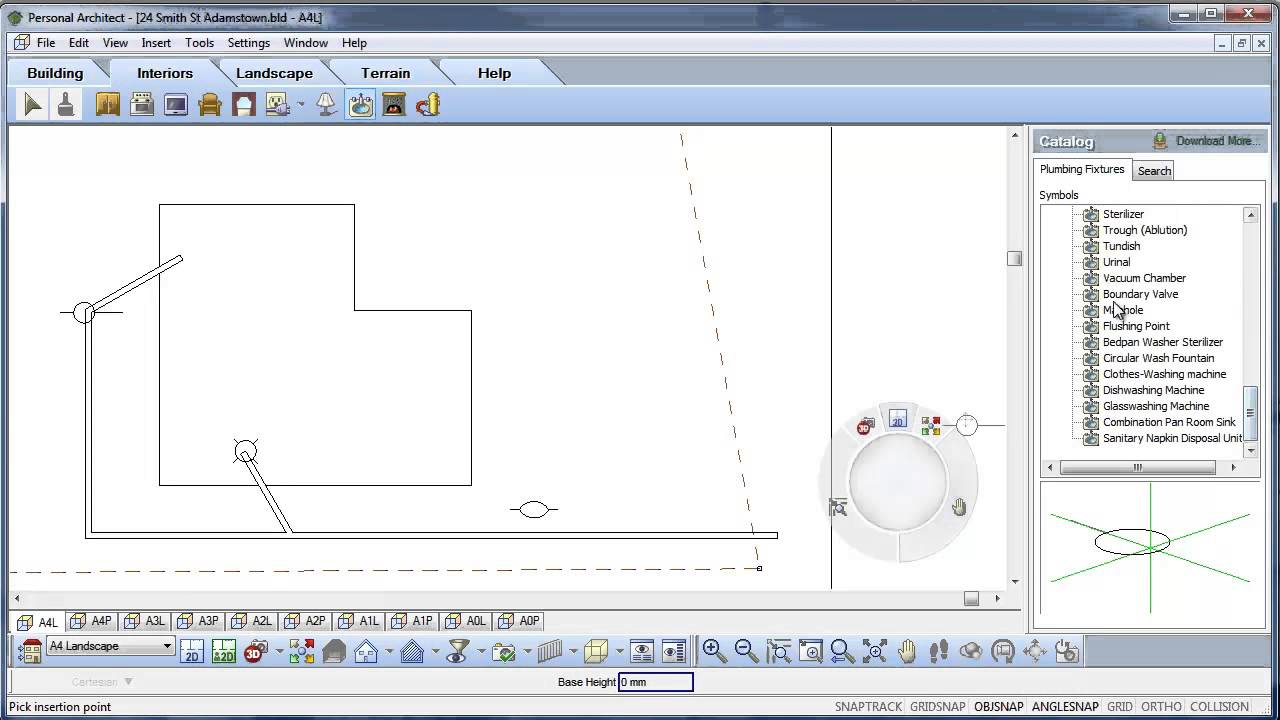Select the Urinal symbol in the catalog
The width and height of the screenshot is (1280, 720).
pyautogui.click(x=1116, y=262)
